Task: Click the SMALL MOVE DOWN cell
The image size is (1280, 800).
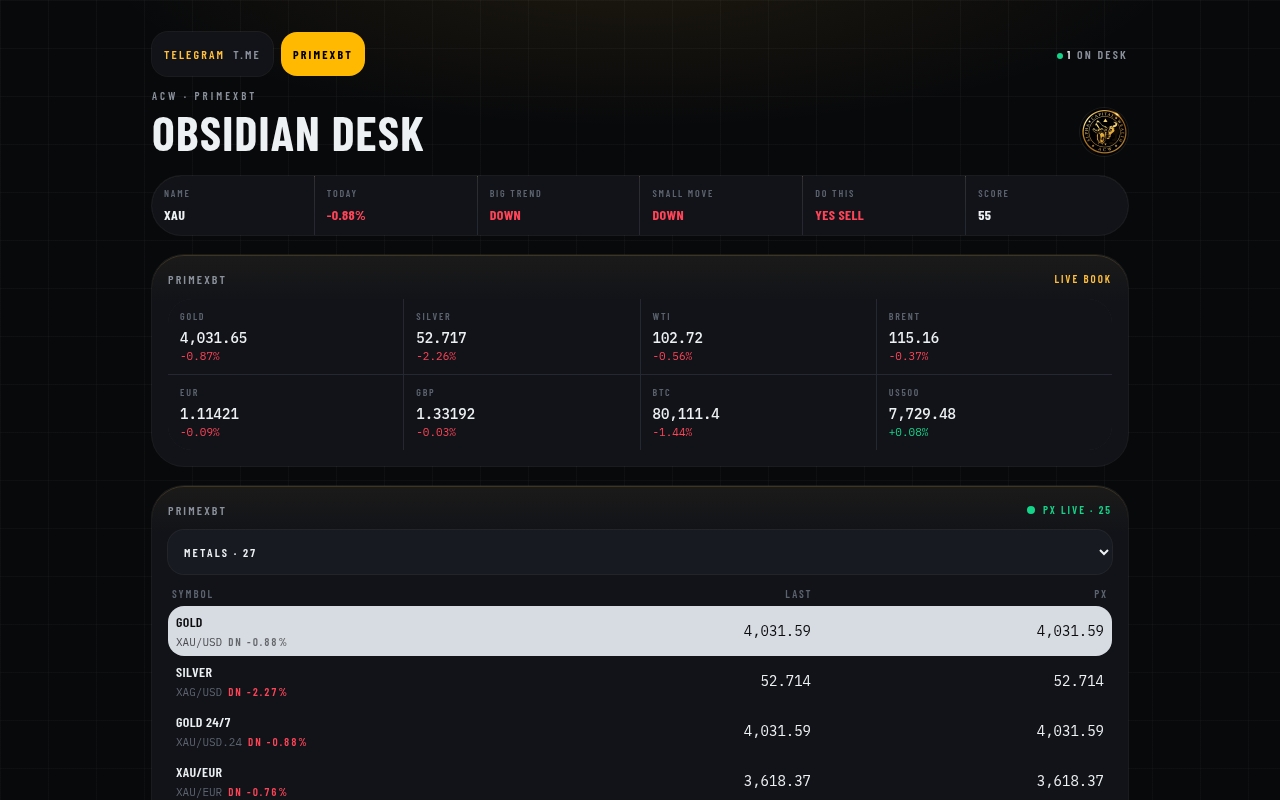Action: [x=721, y=205]
